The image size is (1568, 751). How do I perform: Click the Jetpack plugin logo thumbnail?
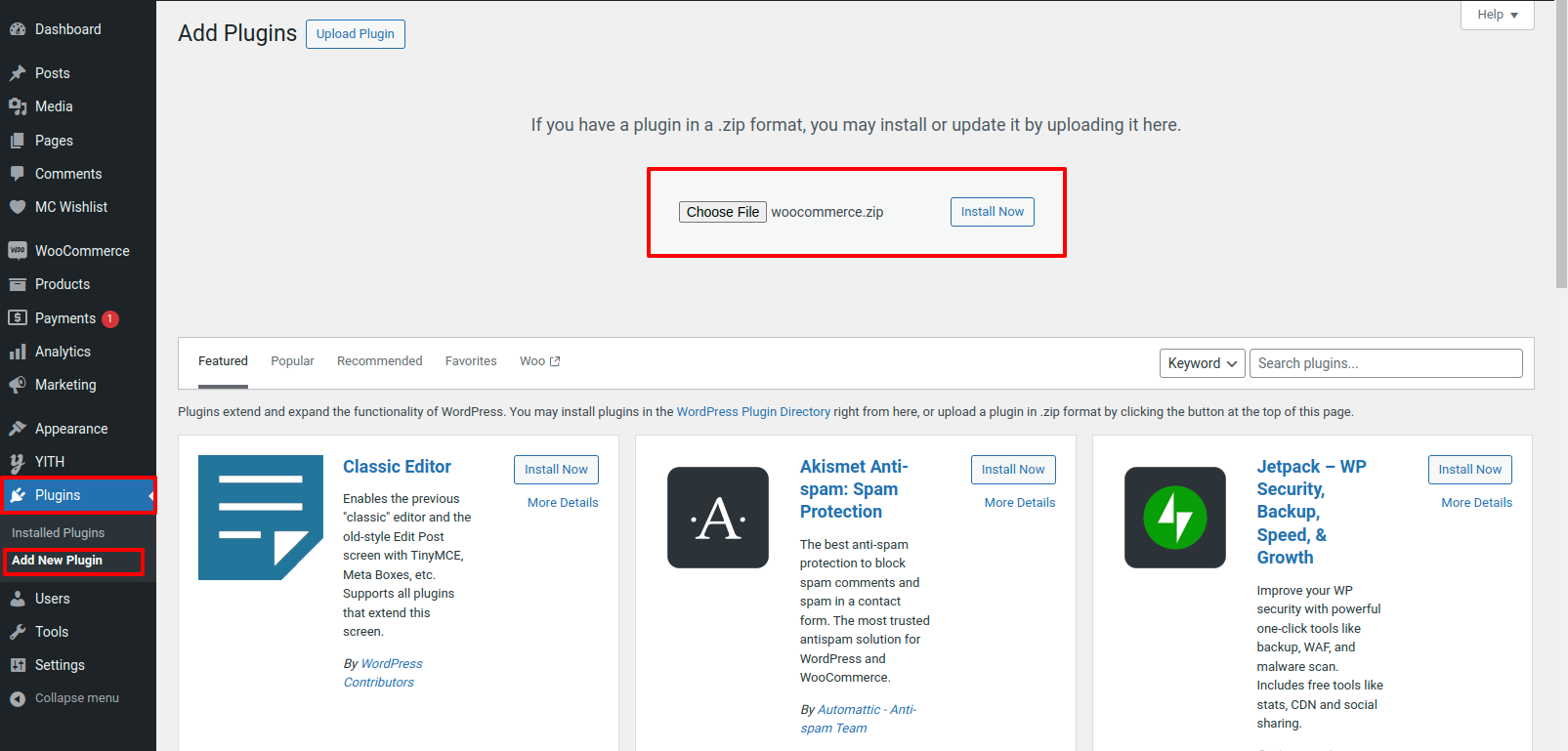click(1175, 518)
